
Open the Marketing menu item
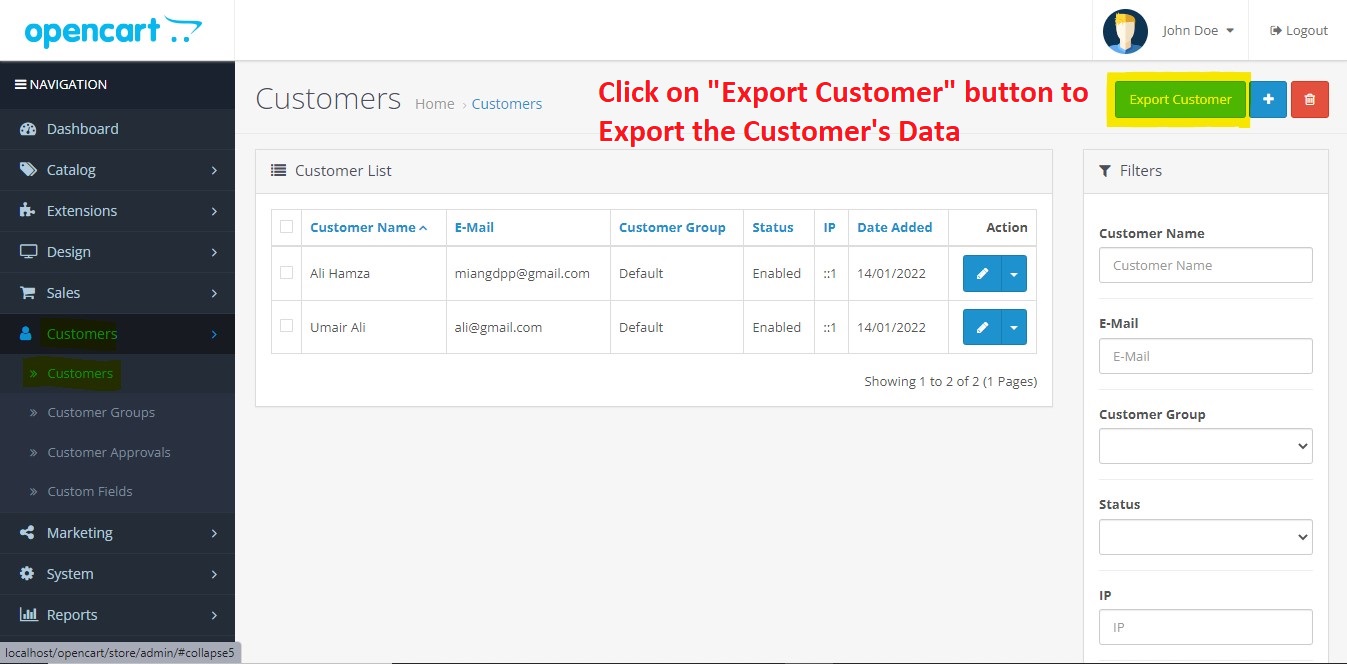pos(117,533)
